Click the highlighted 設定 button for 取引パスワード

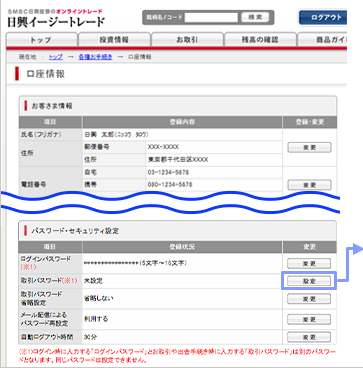click(x=309, y=281)
